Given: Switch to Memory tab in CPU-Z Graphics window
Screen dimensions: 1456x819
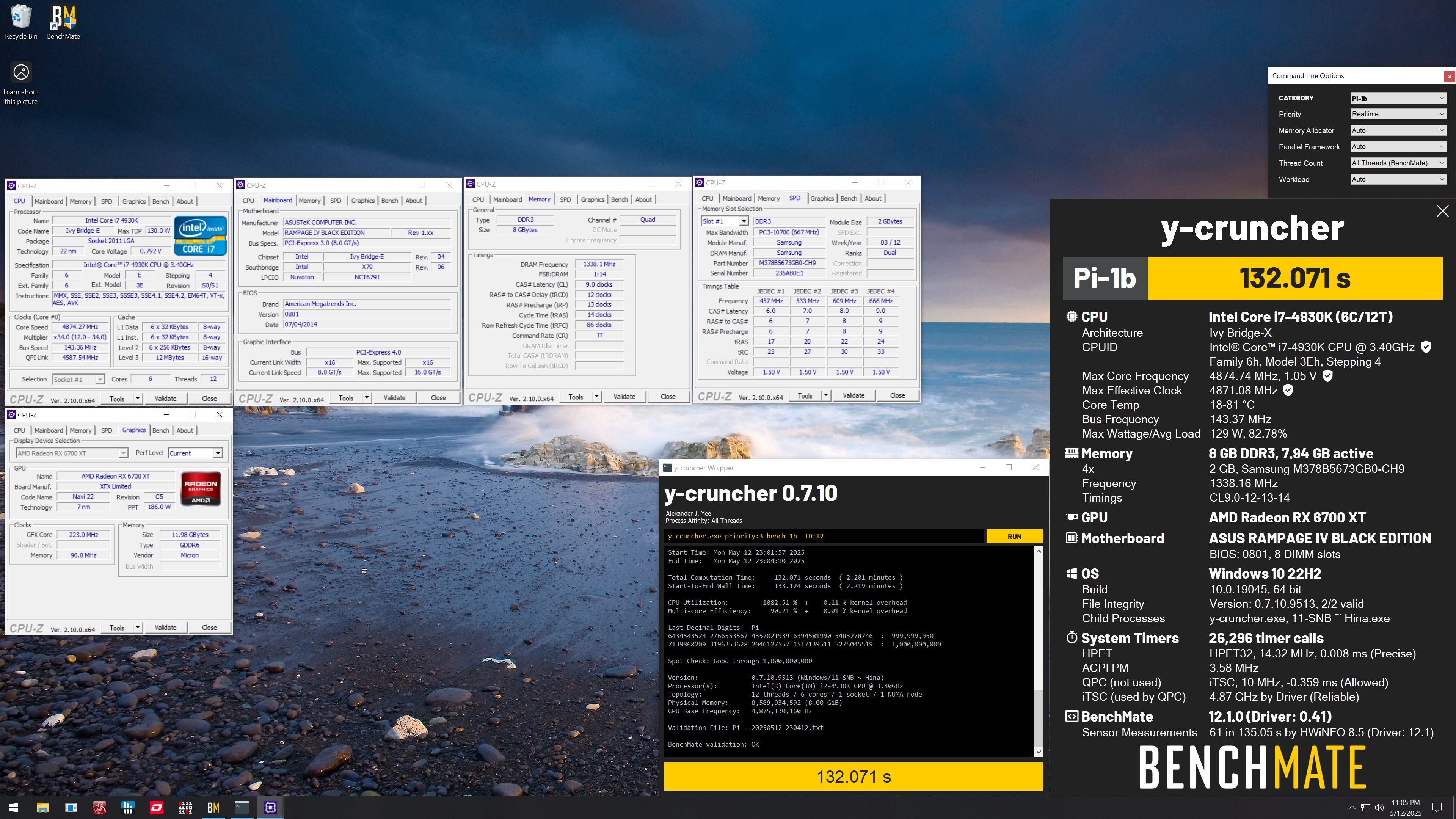Looking at the screenshot, I should (80, 431).
